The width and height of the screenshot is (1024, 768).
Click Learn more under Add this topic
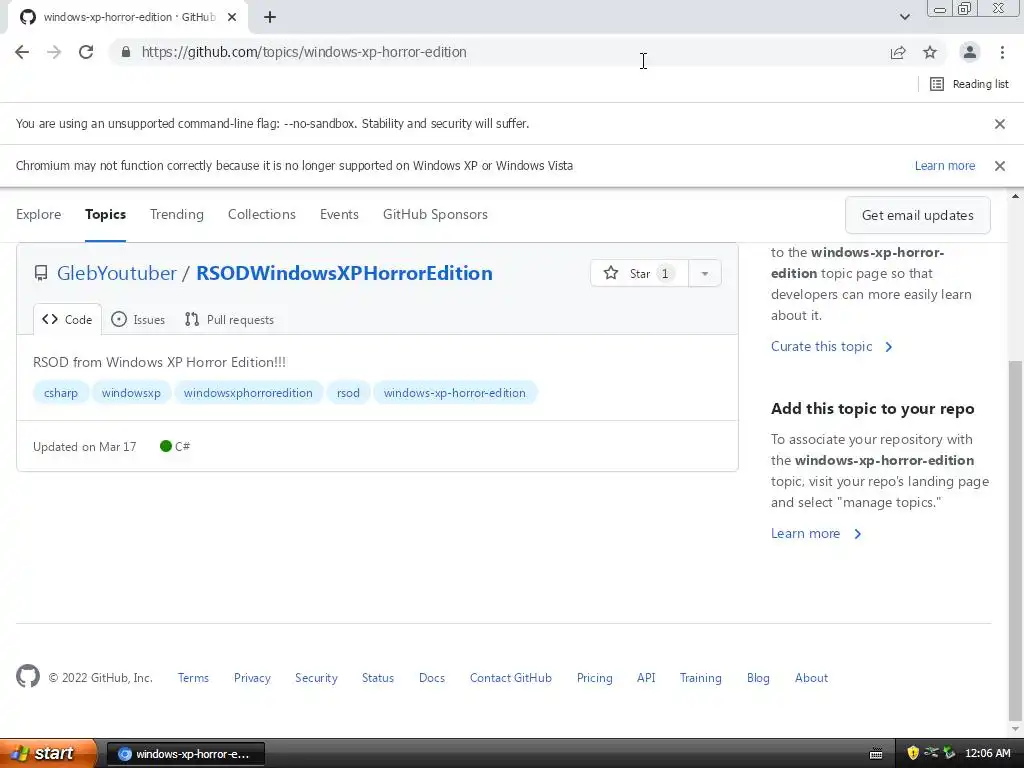tap(816, 533)
